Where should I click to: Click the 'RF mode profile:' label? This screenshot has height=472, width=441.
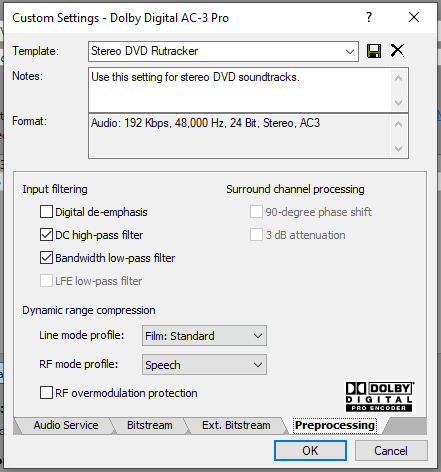click(79, 364)
